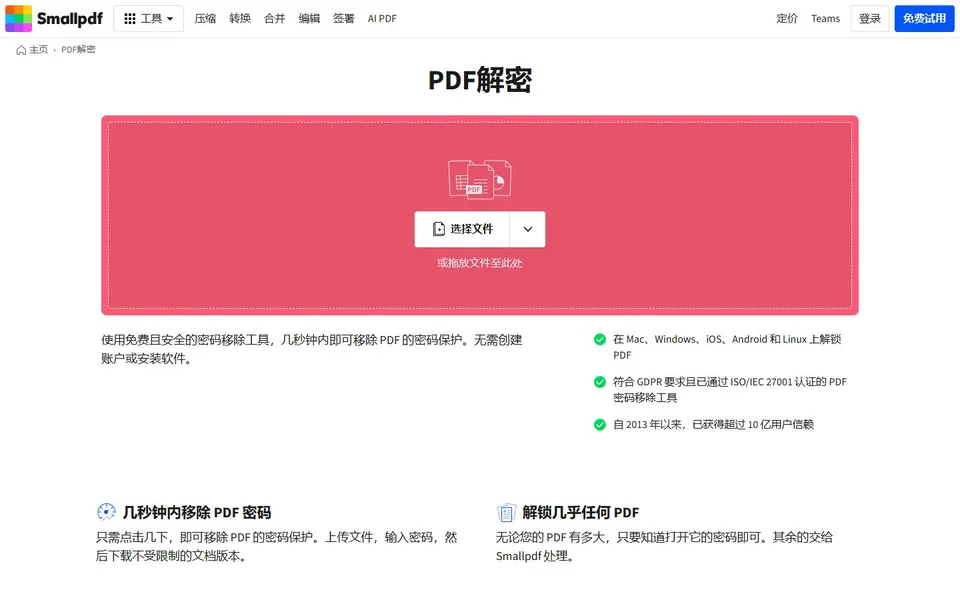The width and height of the screenshot is (960, 600).
Task: Open the AI PDF menu item
Action: point(382,19)
